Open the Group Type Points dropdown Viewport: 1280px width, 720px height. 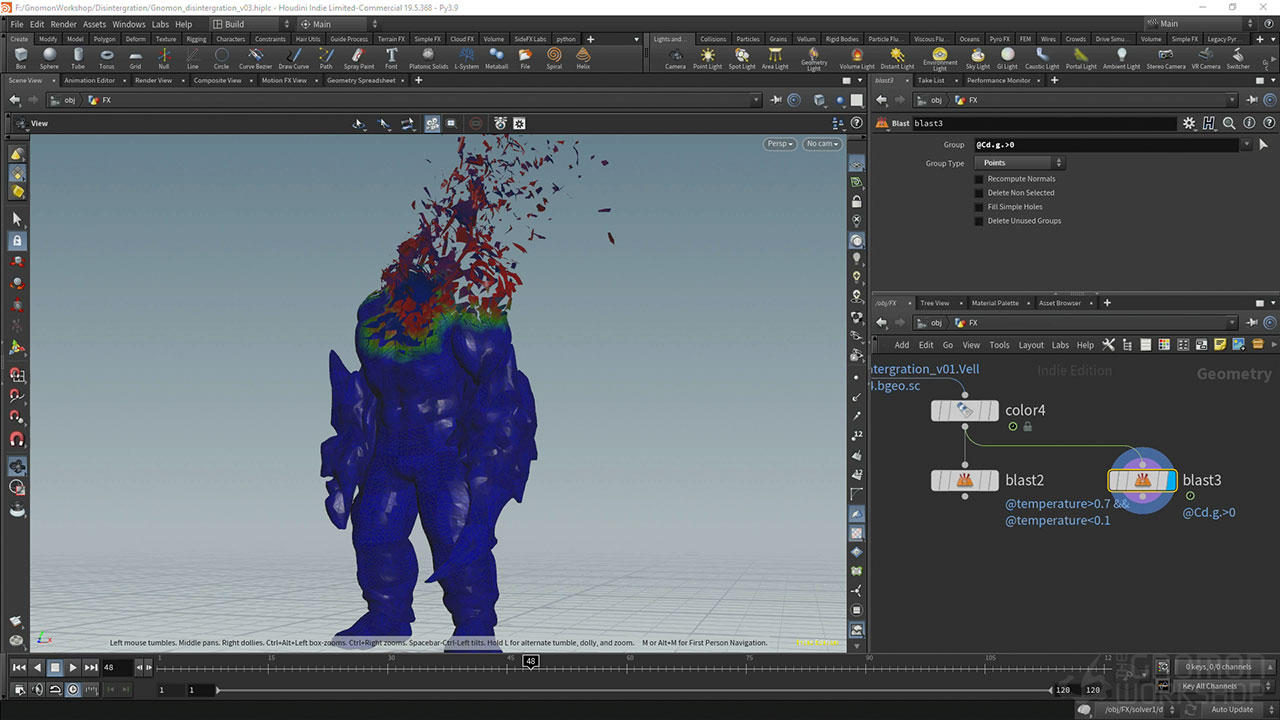(1019, 163)
